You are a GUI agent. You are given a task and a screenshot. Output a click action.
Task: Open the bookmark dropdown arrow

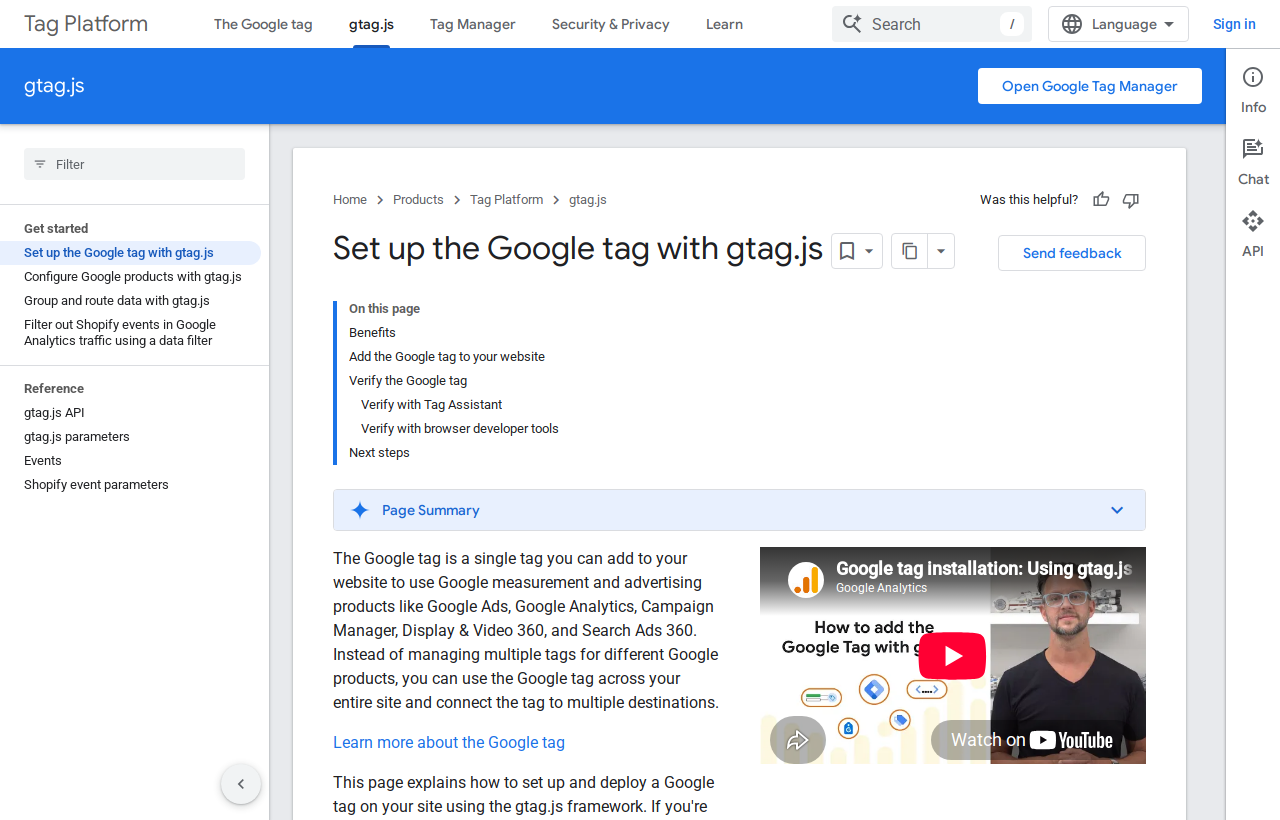[x=870, y=251]
